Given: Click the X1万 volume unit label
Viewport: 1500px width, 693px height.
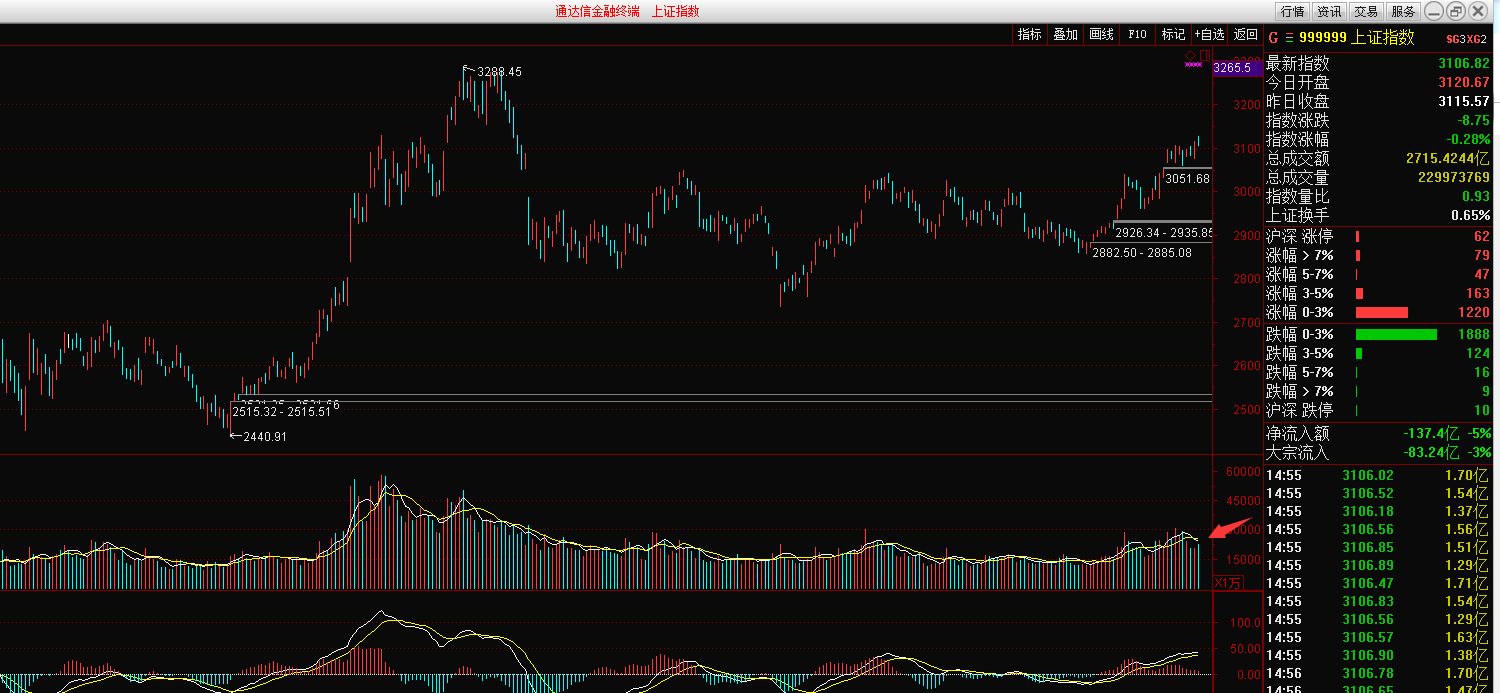Looking at the screenshot, I should click(x=1228, y=583).
